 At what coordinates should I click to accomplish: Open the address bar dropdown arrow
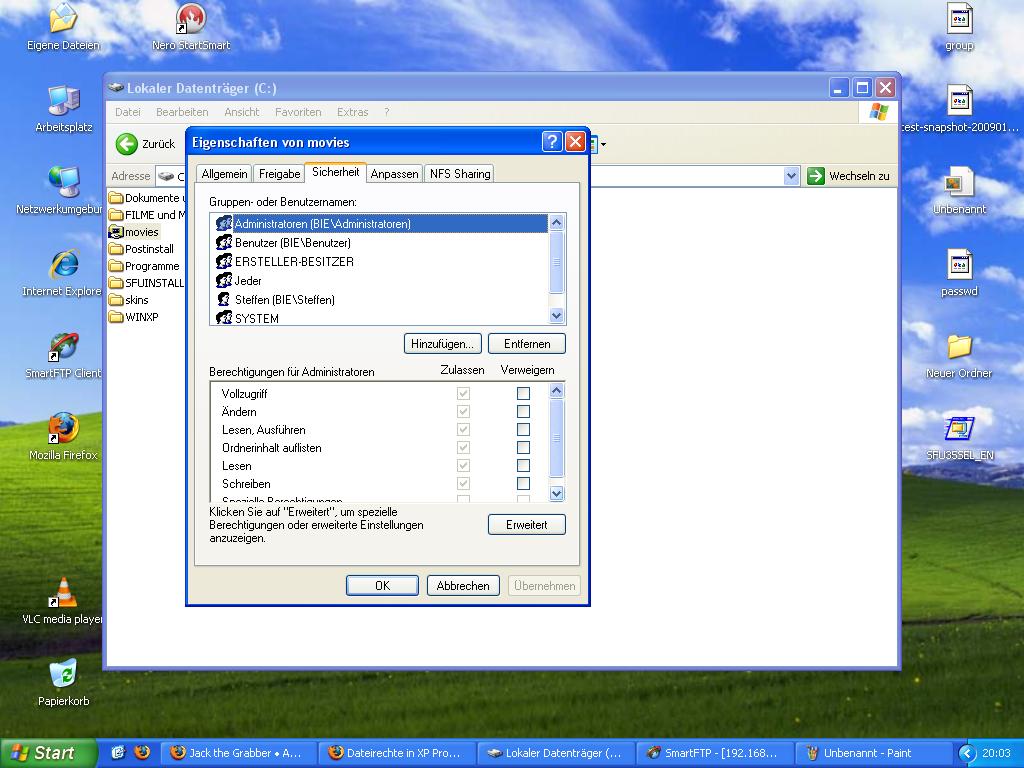tap(791, 176)
